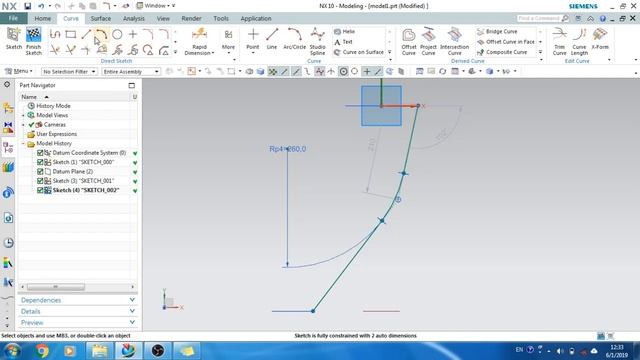
Task: Click the Point tool in Curve group
Action: [253, 39]
